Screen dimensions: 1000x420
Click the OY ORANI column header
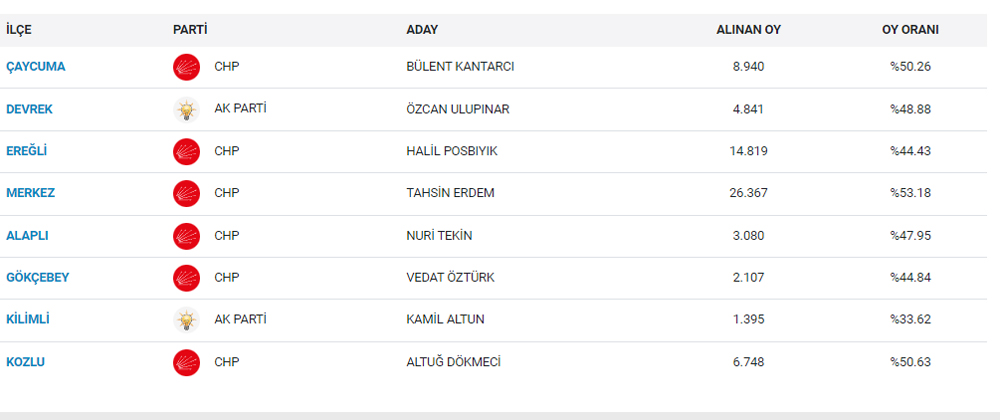click(x=910, y=30)
